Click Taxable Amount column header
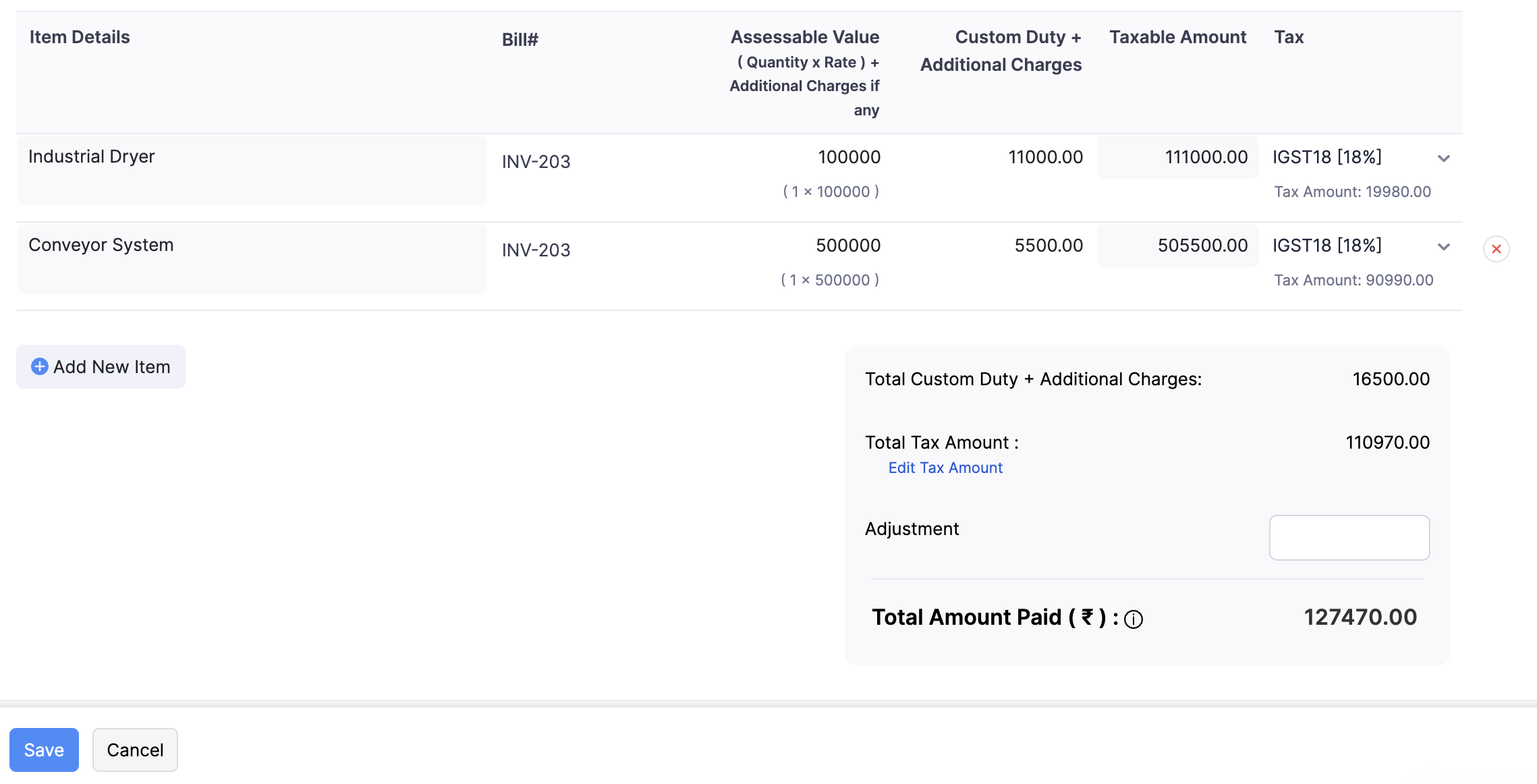 pyautogui.click(x=1177, y=37)
